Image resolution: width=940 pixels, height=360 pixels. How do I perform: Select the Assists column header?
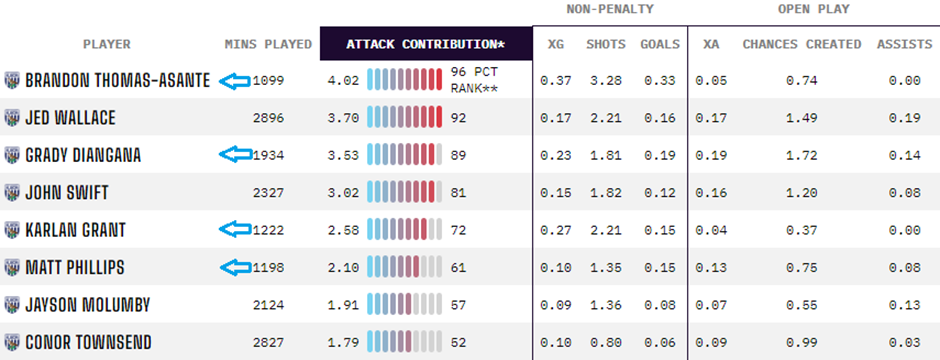(905, 44)
